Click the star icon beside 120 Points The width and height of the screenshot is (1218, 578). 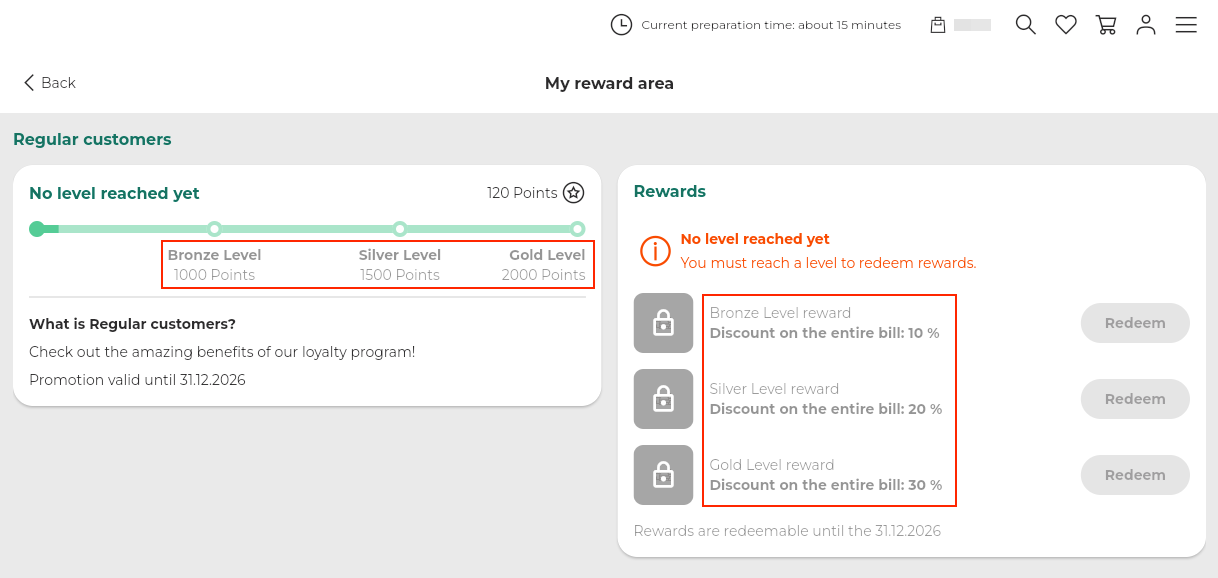573,193
